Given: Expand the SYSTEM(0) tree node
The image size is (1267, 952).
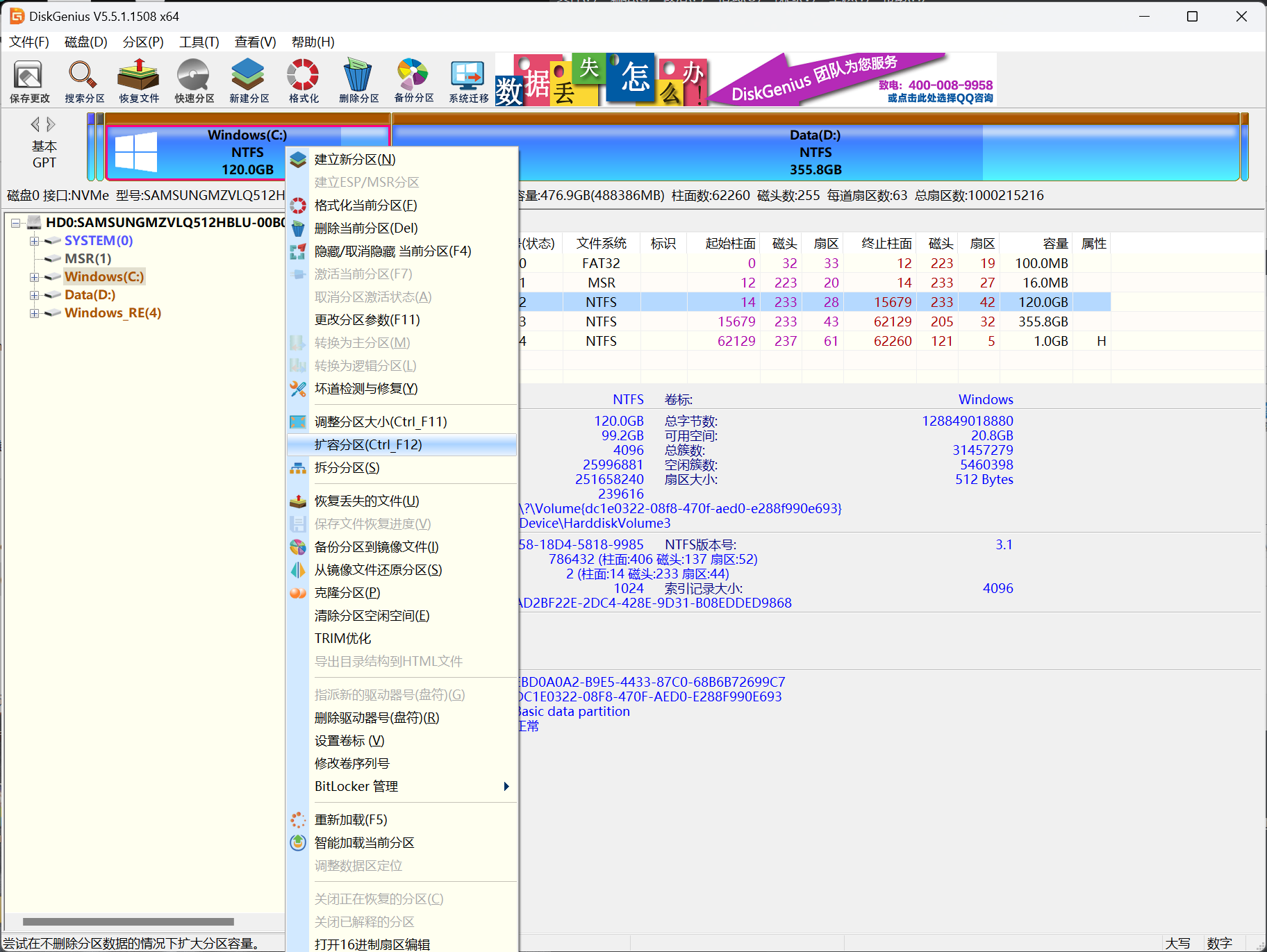Looking at the screenshot, I should tap(33, 241).
